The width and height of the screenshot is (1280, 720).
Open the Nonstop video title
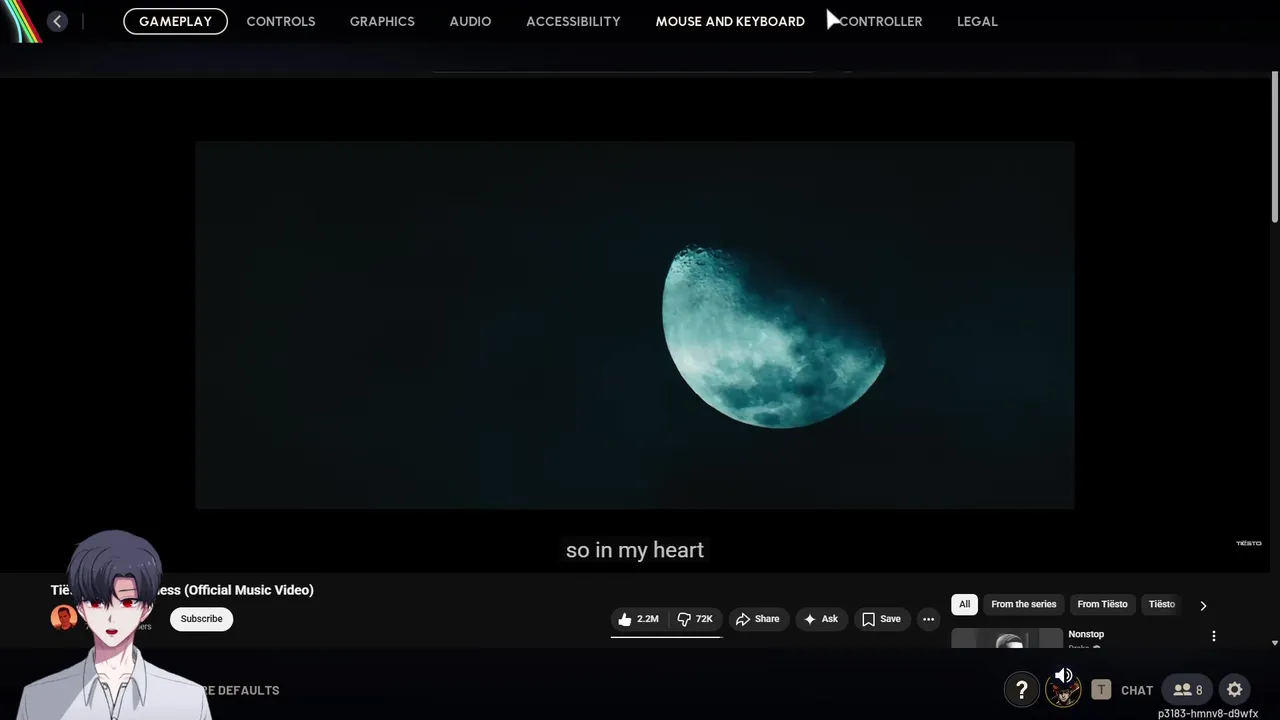1086,634
